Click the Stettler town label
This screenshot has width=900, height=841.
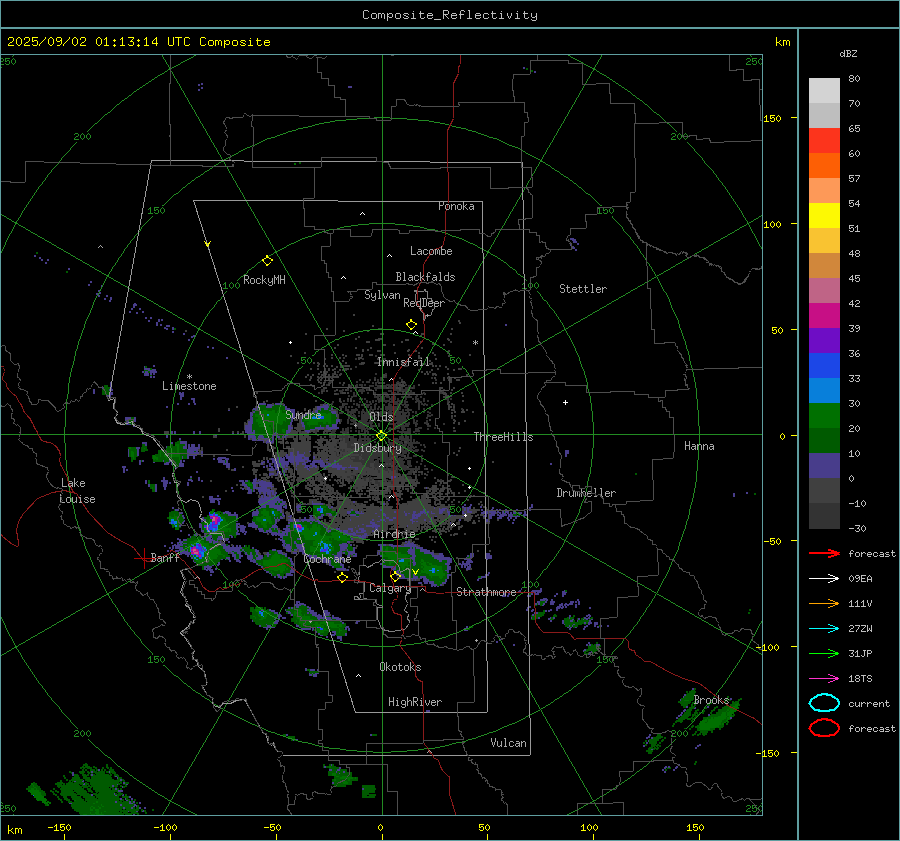[x=583, y=289]
